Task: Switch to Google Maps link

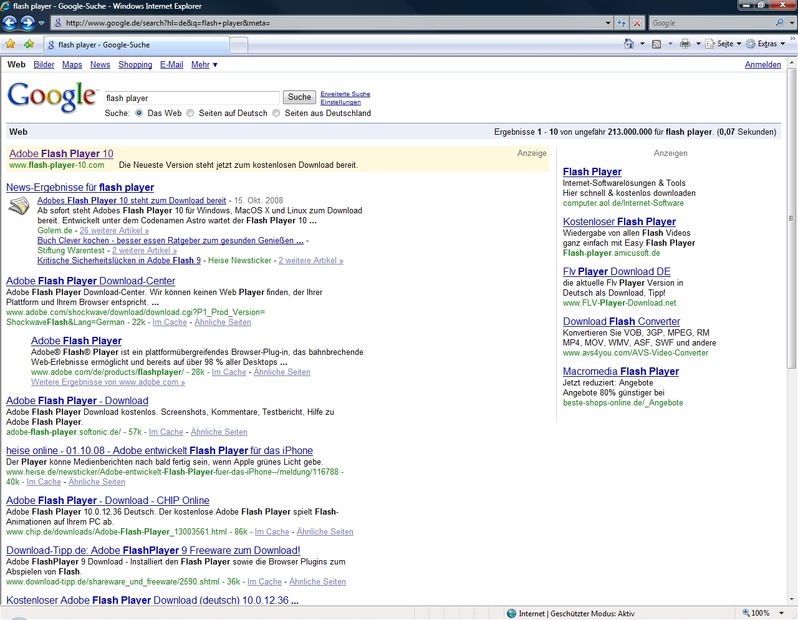Action: click(72, 65)
